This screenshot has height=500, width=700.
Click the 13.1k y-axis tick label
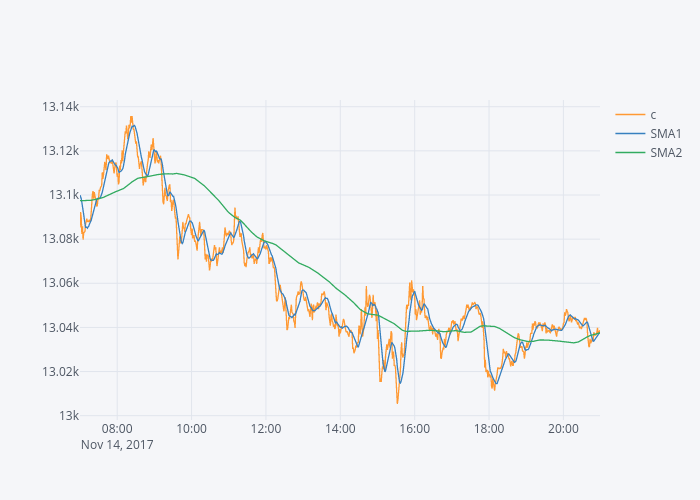(64, 195)
